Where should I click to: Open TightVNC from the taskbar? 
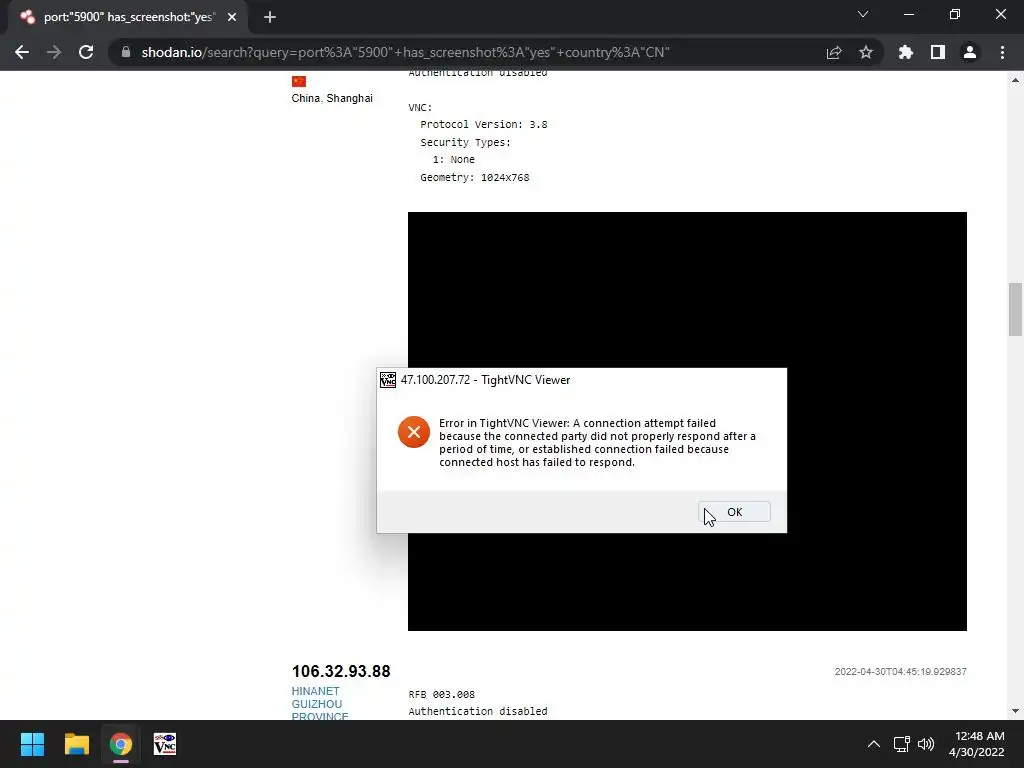point(165,744)
